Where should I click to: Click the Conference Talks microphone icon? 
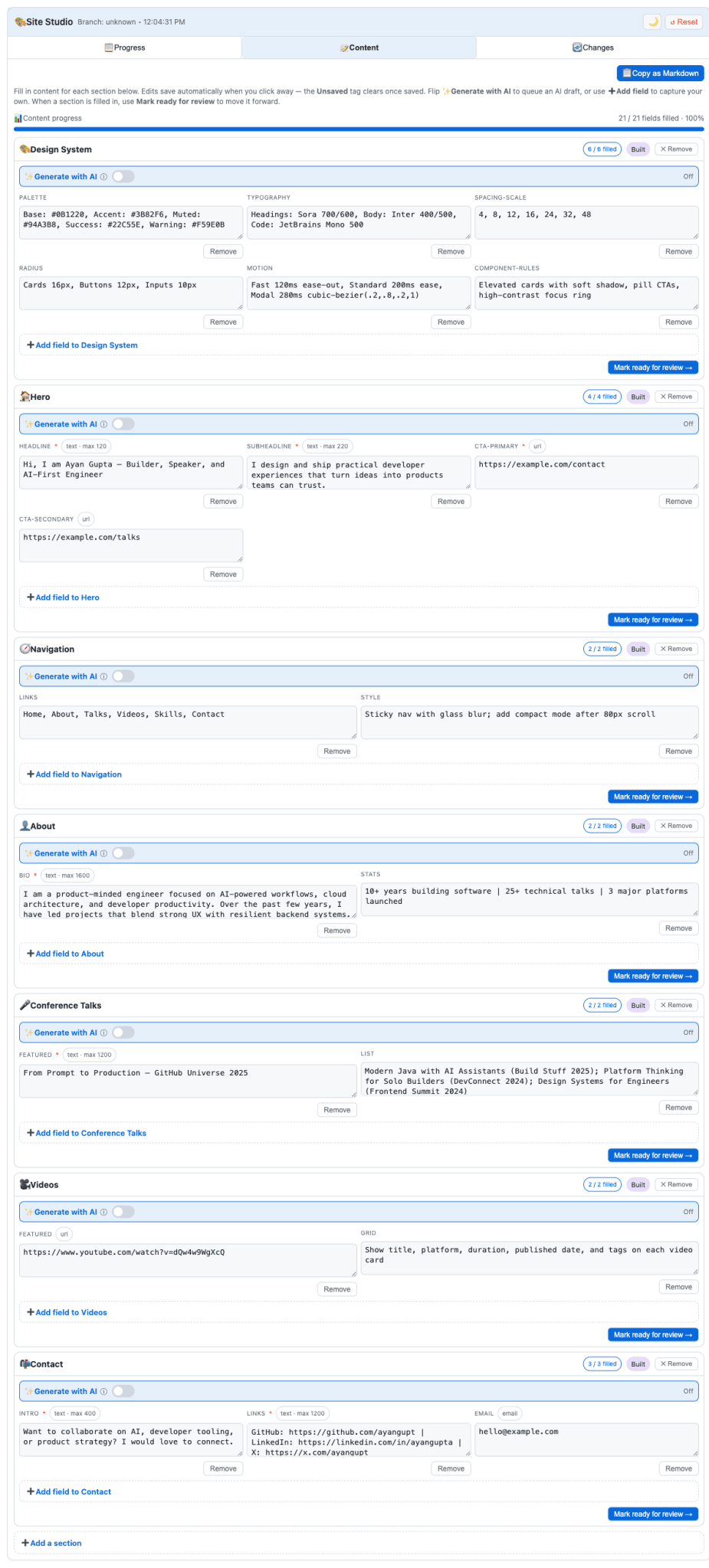25,1005
